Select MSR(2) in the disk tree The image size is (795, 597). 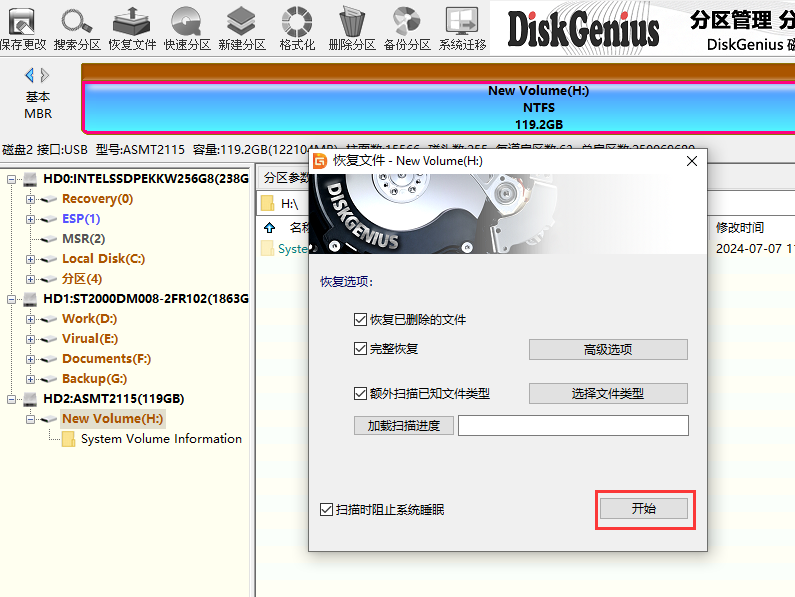click(x=83, y=239)
